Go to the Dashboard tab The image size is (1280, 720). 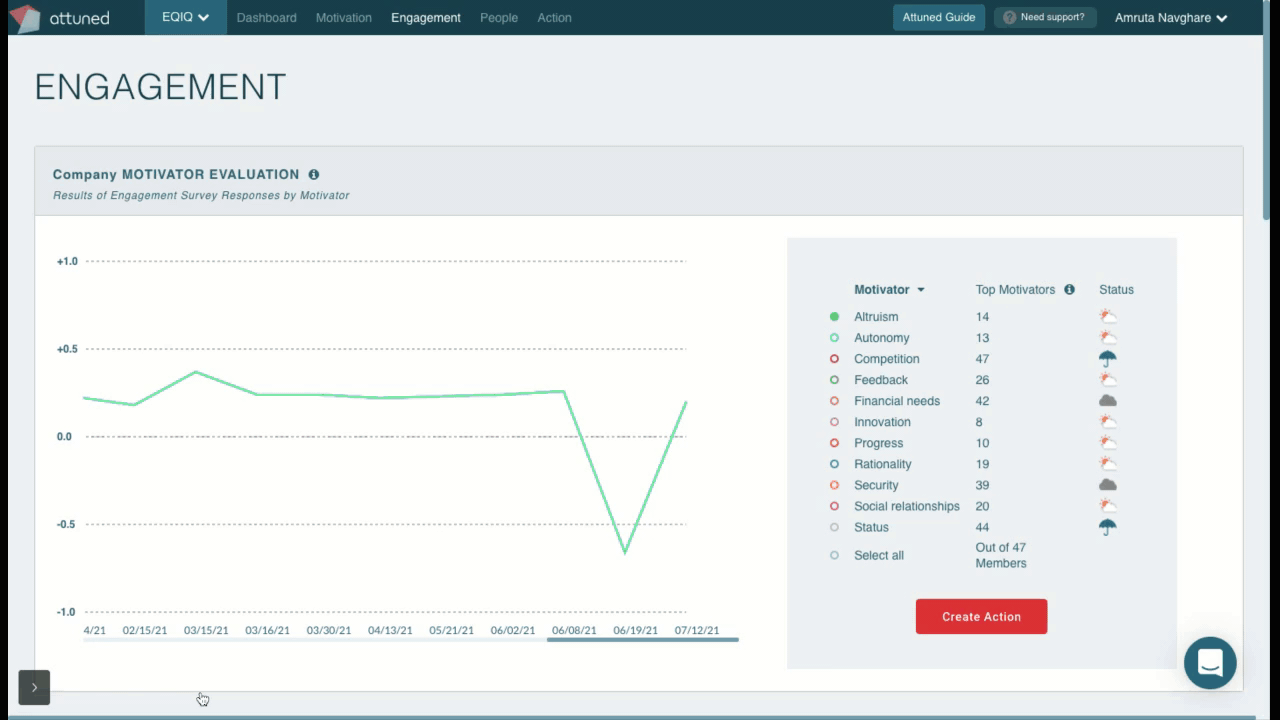tap(266, 18)
